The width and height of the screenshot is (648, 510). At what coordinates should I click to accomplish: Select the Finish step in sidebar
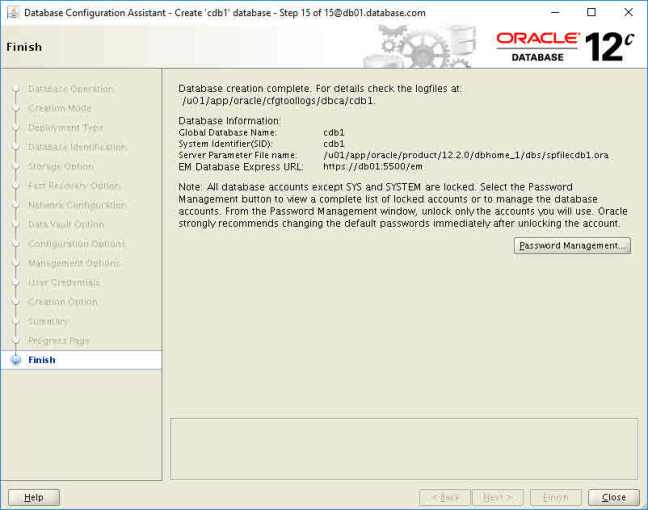pyautogui.click(x=42, y=360)
